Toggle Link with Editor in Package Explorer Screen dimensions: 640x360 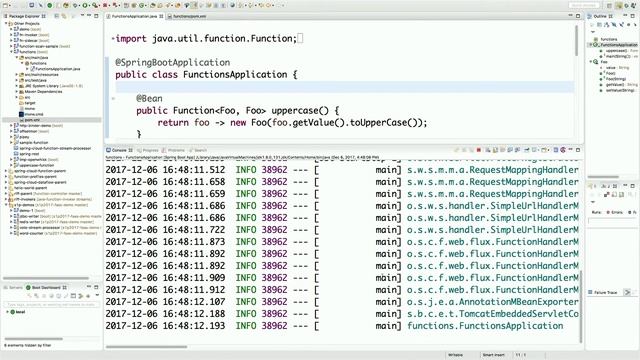pos(64,16)
